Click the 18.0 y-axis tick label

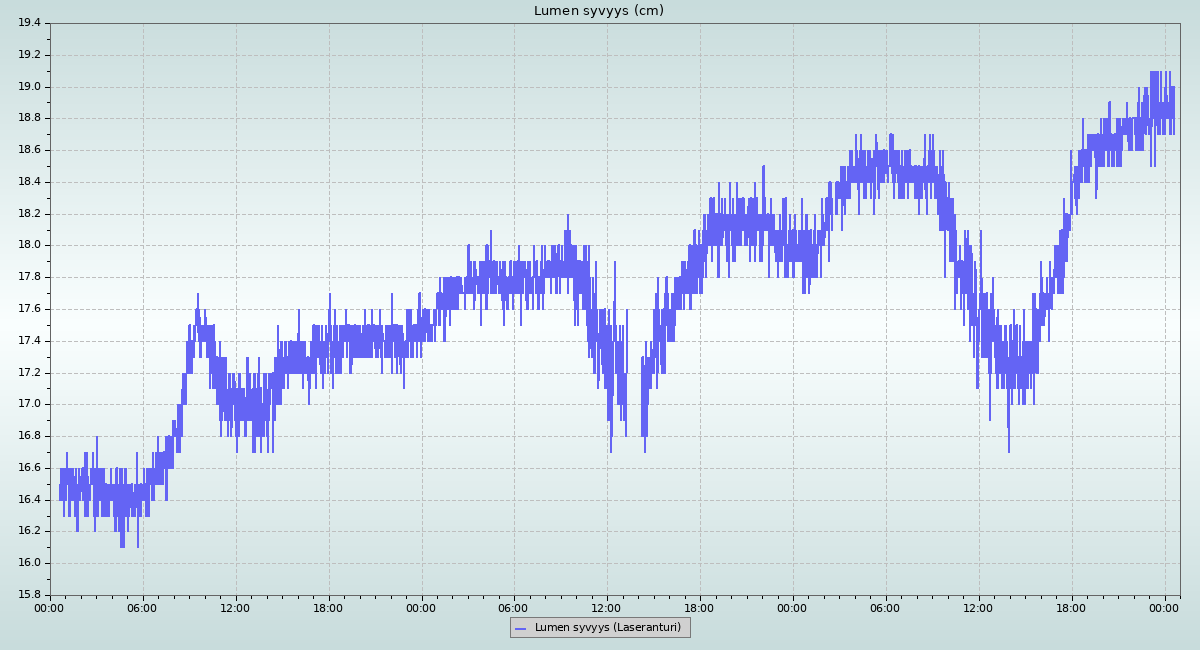point(29,245)
